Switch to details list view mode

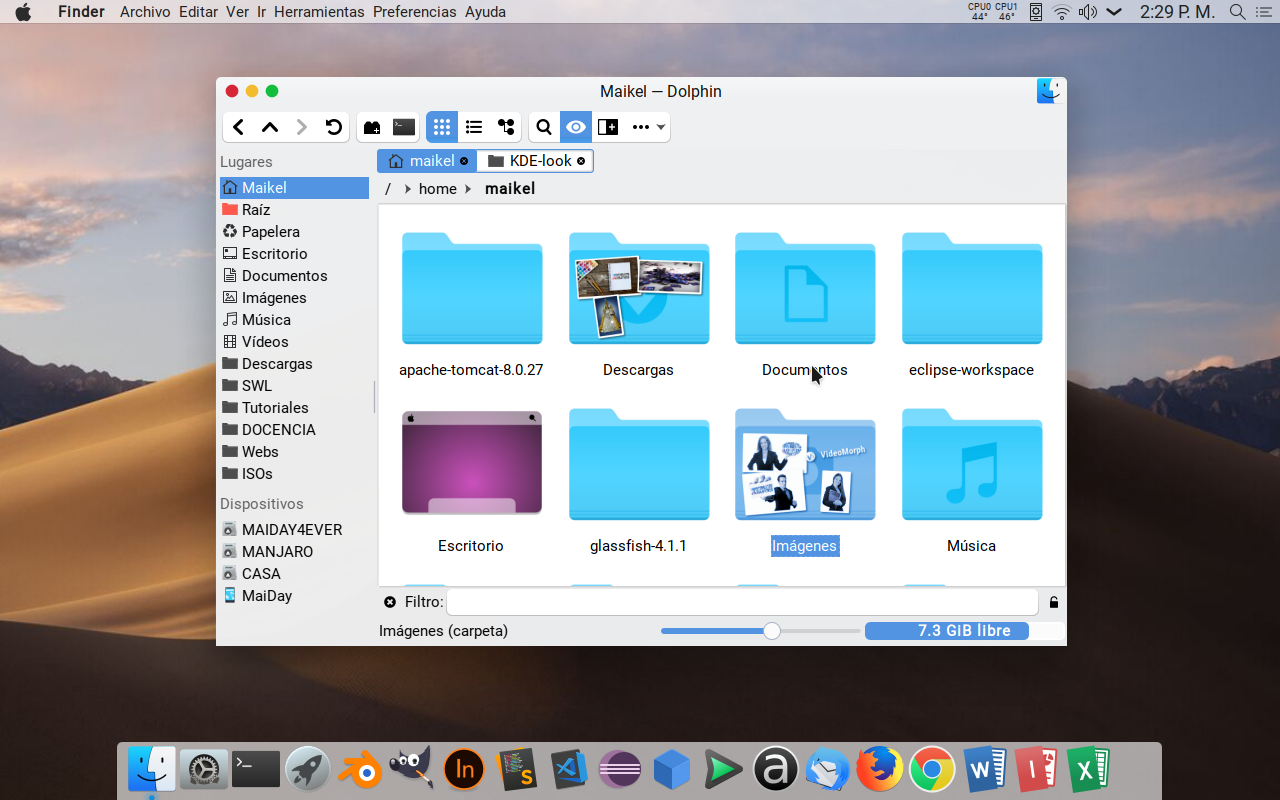tap(474, 127)
